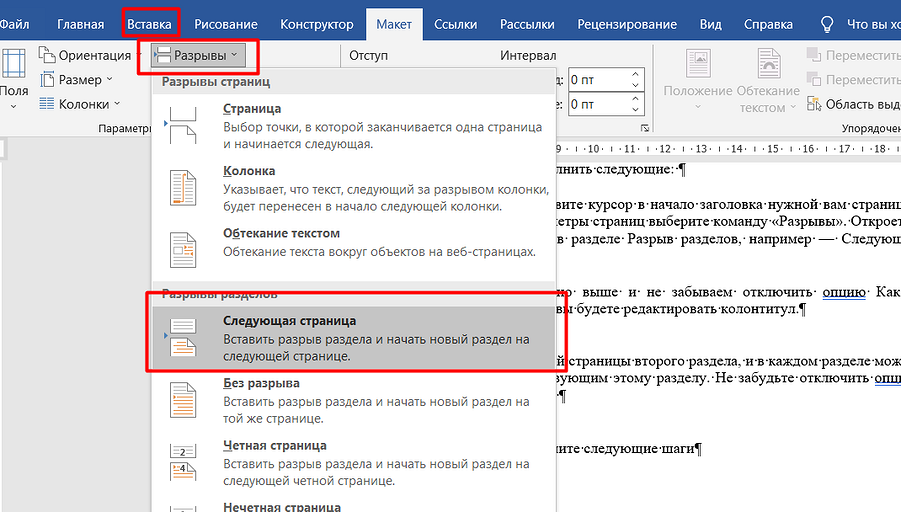Click the Страница break icon
Viewport: 901px width, 512px height.
coord(183,125)
